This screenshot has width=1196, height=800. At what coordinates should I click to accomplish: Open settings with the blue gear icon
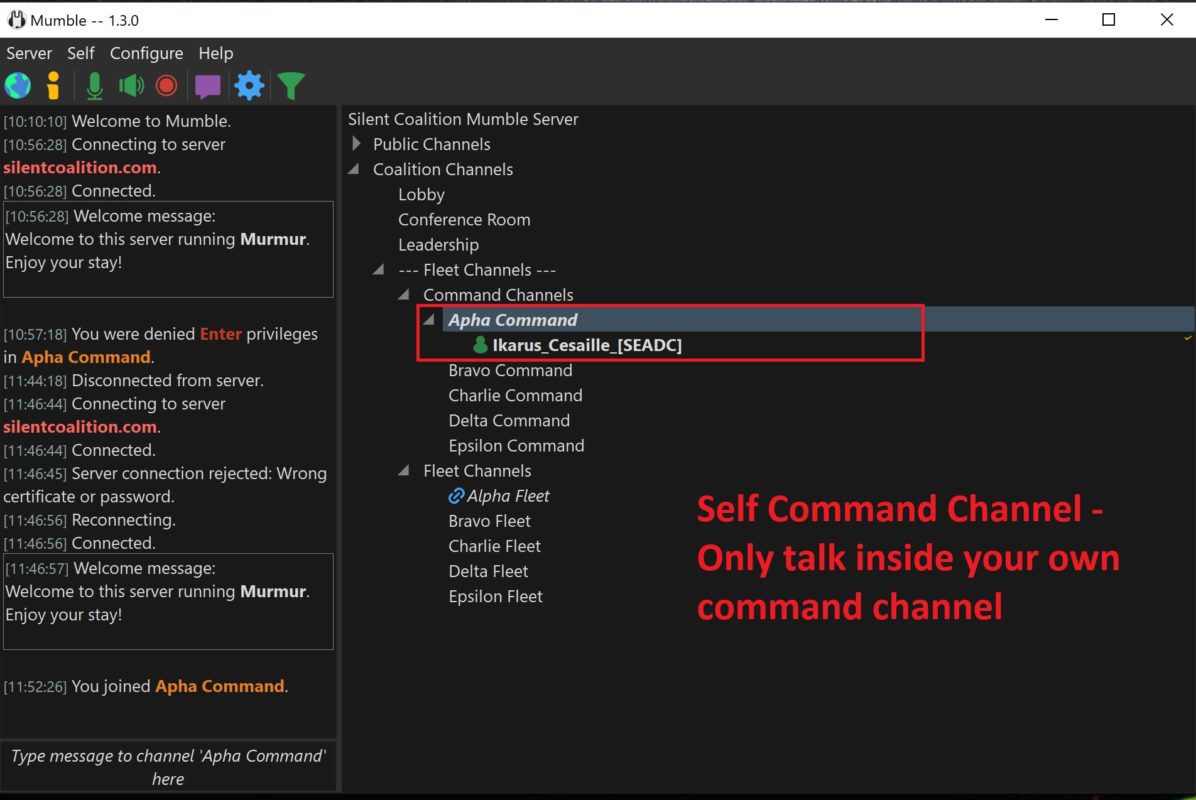249,85
